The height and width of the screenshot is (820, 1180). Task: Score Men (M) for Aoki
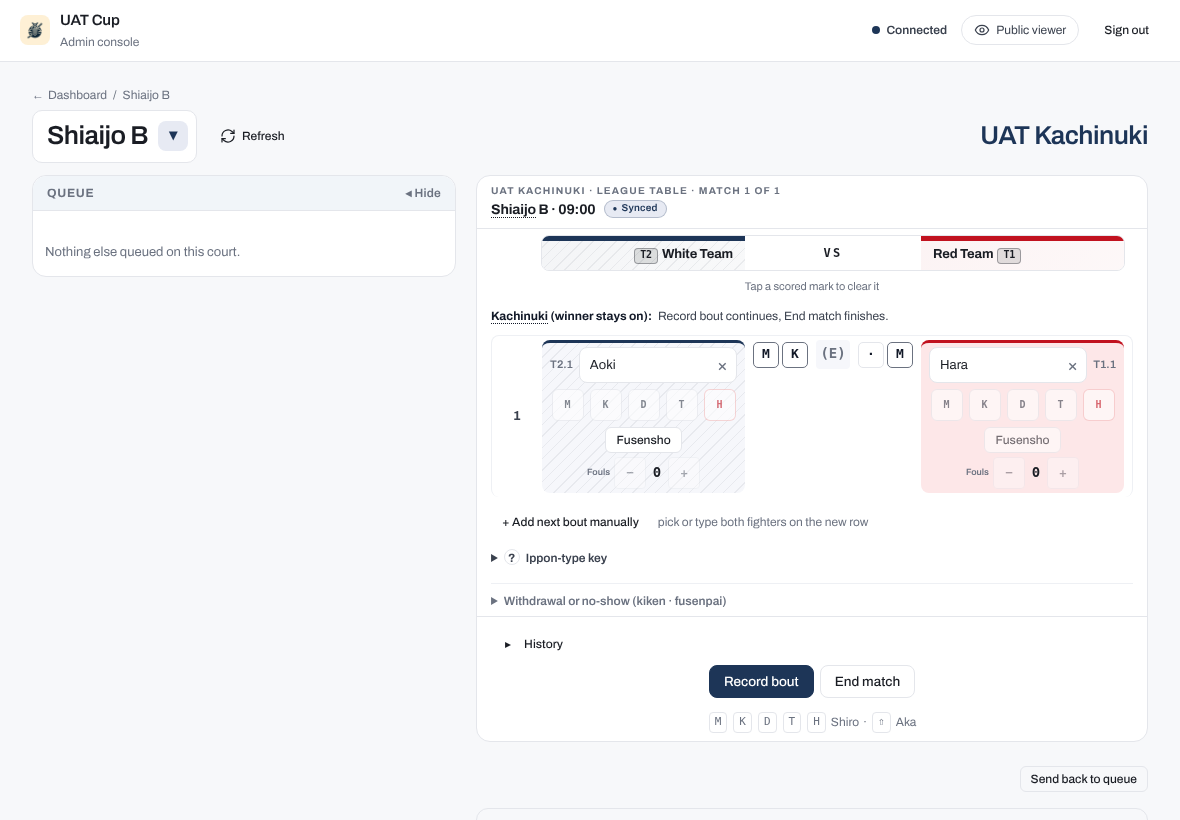click(567, 405)
